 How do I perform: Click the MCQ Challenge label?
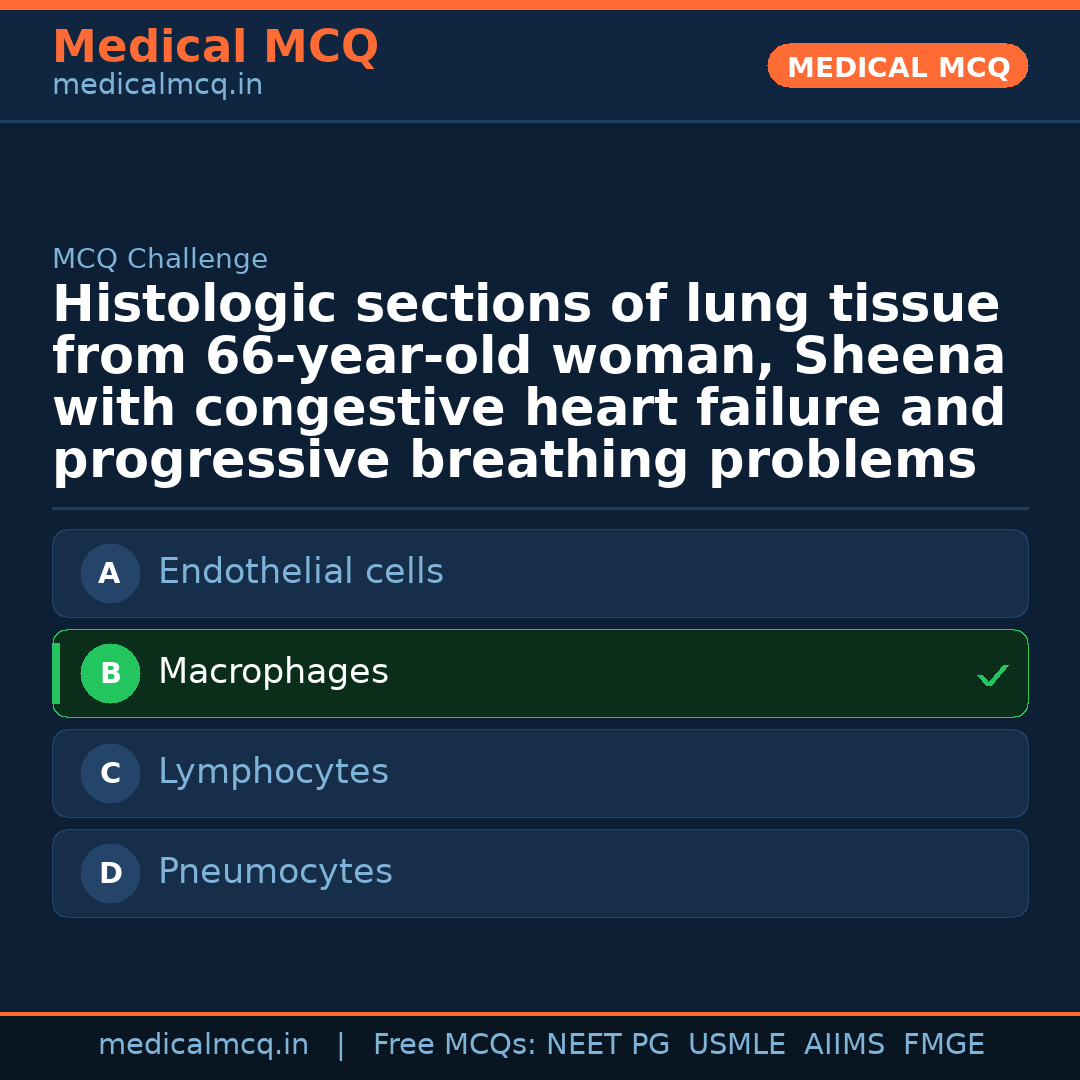point(160,259)
